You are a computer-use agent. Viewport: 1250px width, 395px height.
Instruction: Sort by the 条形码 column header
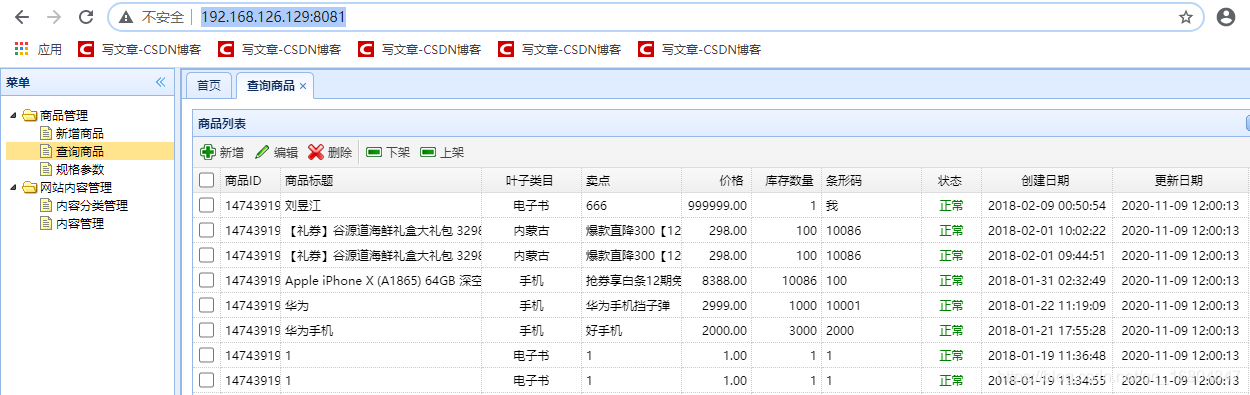(x=871, y=181)
